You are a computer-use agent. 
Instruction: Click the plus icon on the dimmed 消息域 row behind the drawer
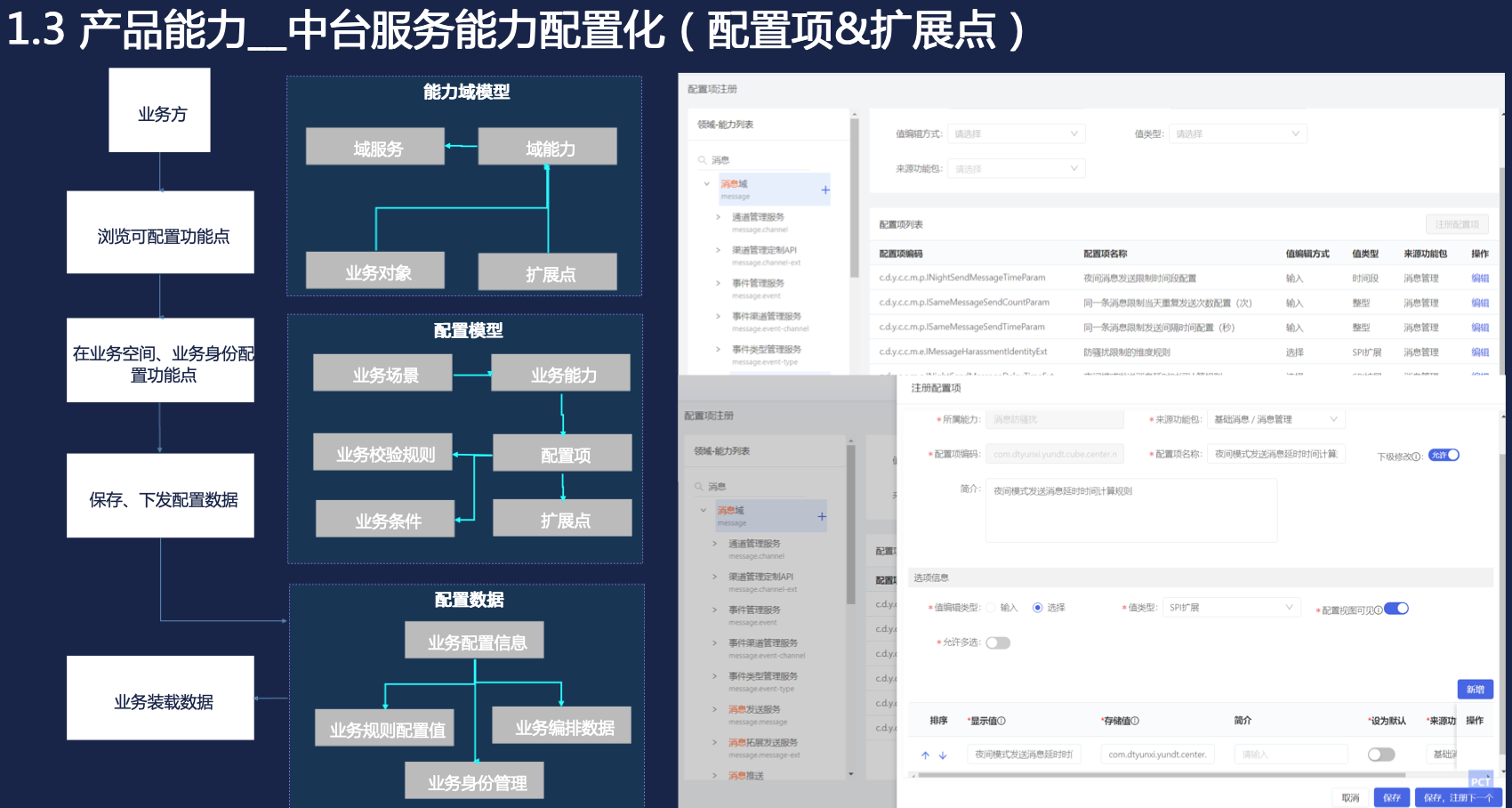coord(822,516)
